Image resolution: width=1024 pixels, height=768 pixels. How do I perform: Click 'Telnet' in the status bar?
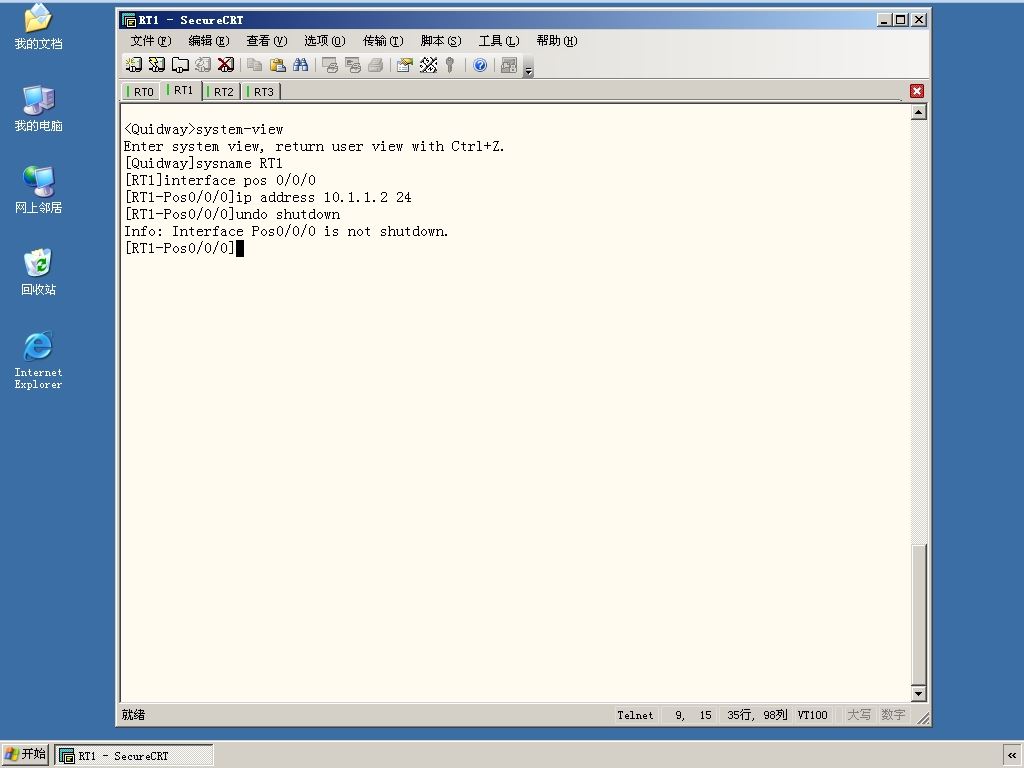(x=635, y=715)
